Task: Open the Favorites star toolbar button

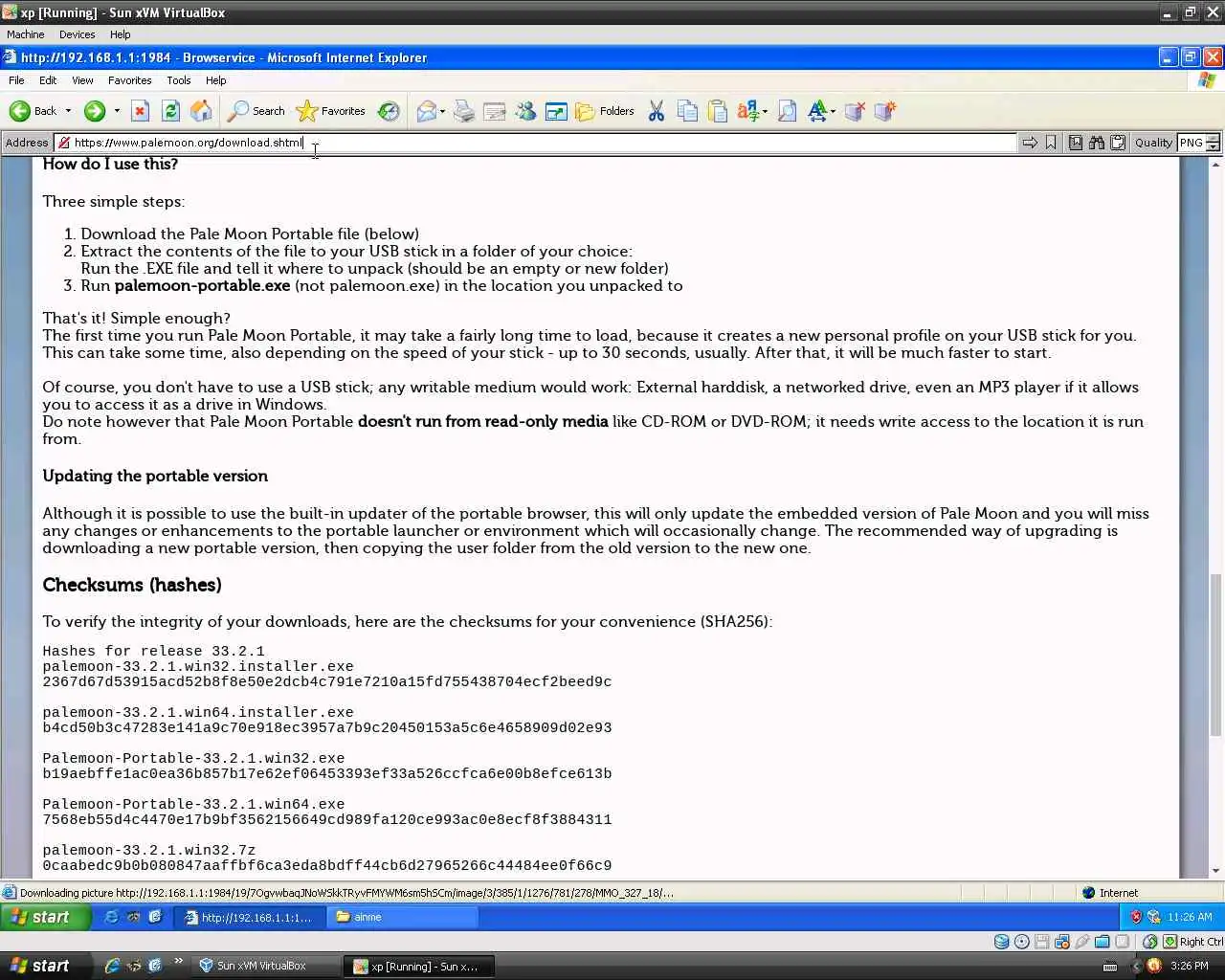Action: 331,111
